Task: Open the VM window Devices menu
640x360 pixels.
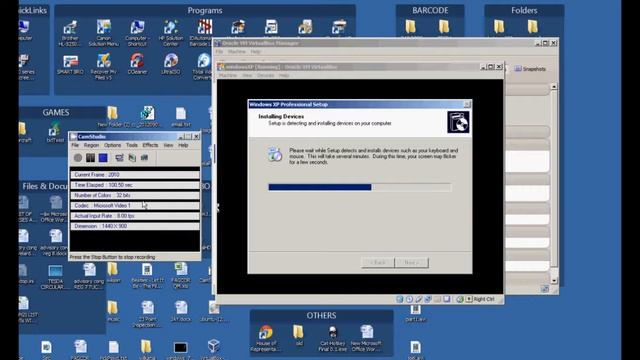Action: (265, 76)
